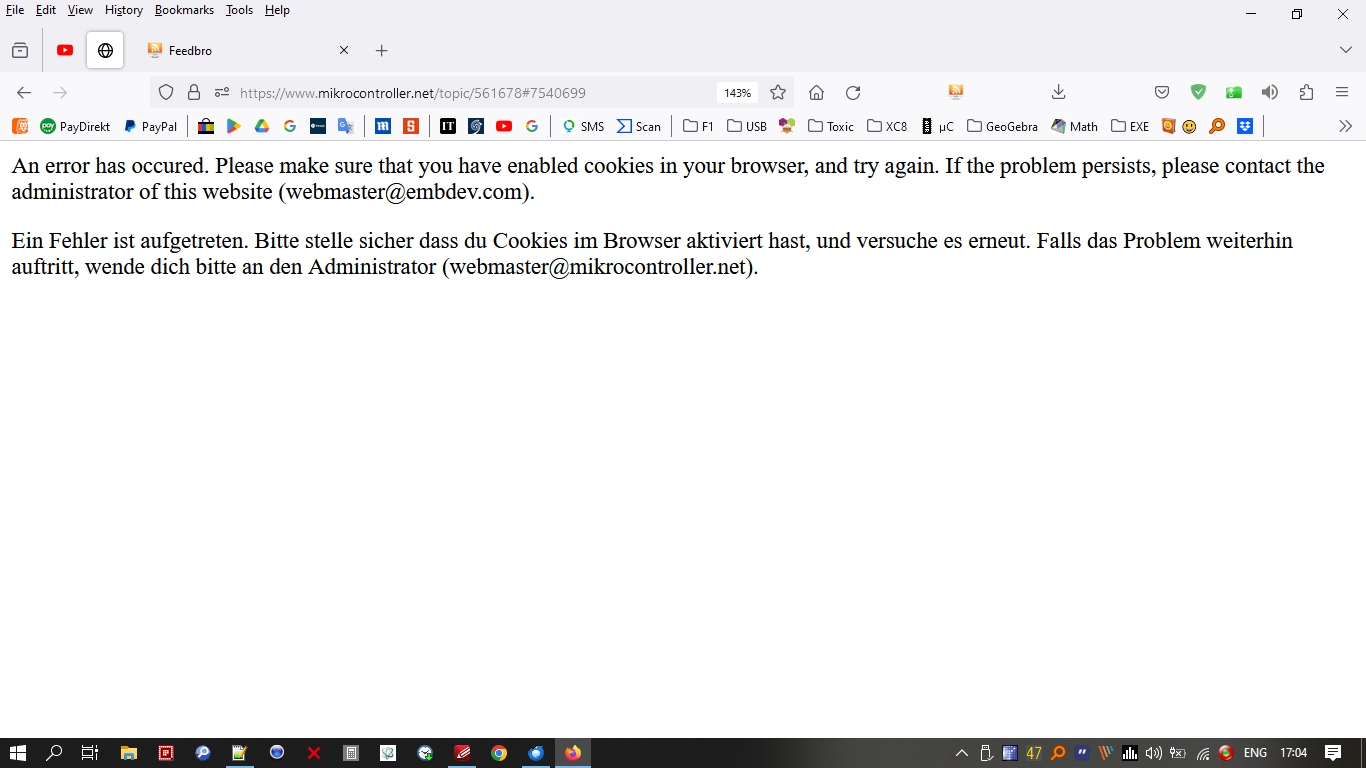The width and height of the screenshot is (1366, 768).
Task: Close the Feedbro tab
Action: coord(344,50)
